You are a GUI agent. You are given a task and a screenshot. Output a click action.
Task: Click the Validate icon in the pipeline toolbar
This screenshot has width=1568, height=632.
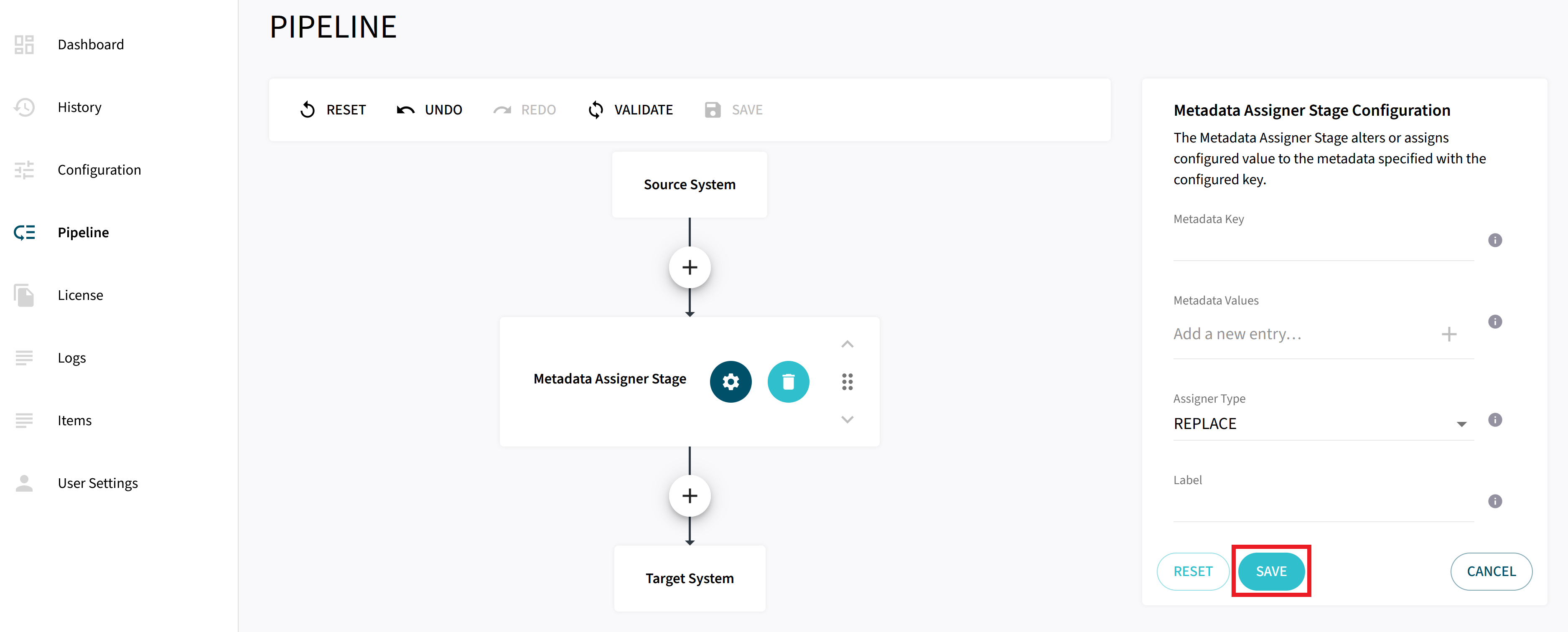pyautogui.click(x=595, y=109)
